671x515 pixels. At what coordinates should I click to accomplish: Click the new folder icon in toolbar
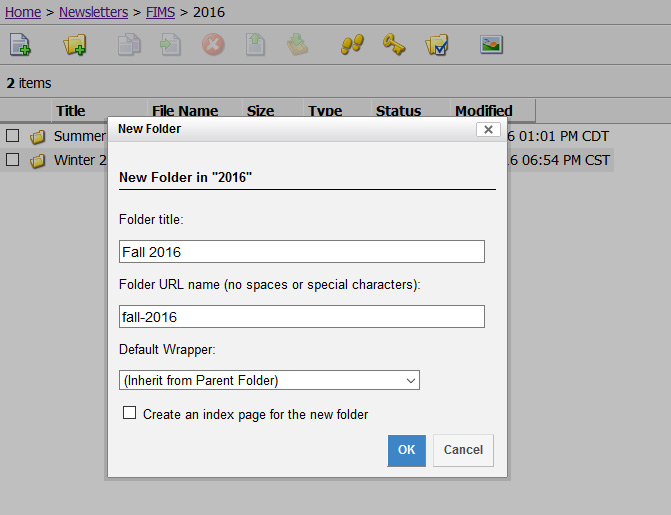point(74,45)
